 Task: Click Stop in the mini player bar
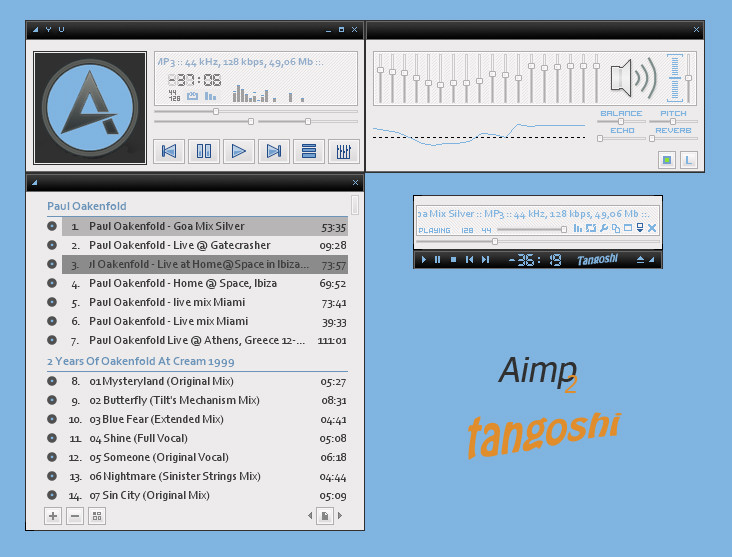(x=453, y=260)
